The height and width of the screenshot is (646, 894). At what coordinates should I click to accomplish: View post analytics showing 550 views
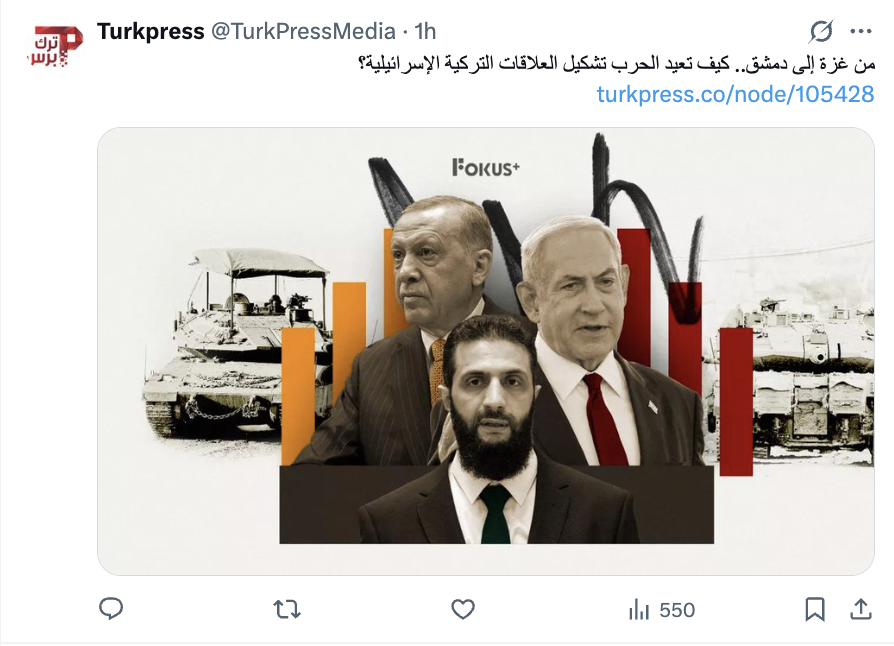662,610
